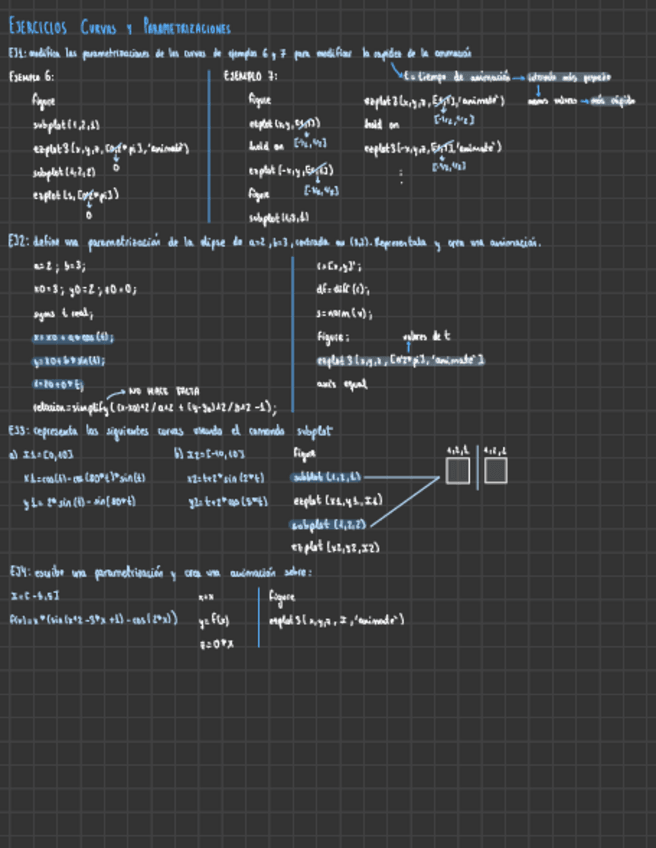
Task: Select the "ezplot3(-x,y,z,...'animate')" line in Ejemplo 7
Action: pos(433,147)
